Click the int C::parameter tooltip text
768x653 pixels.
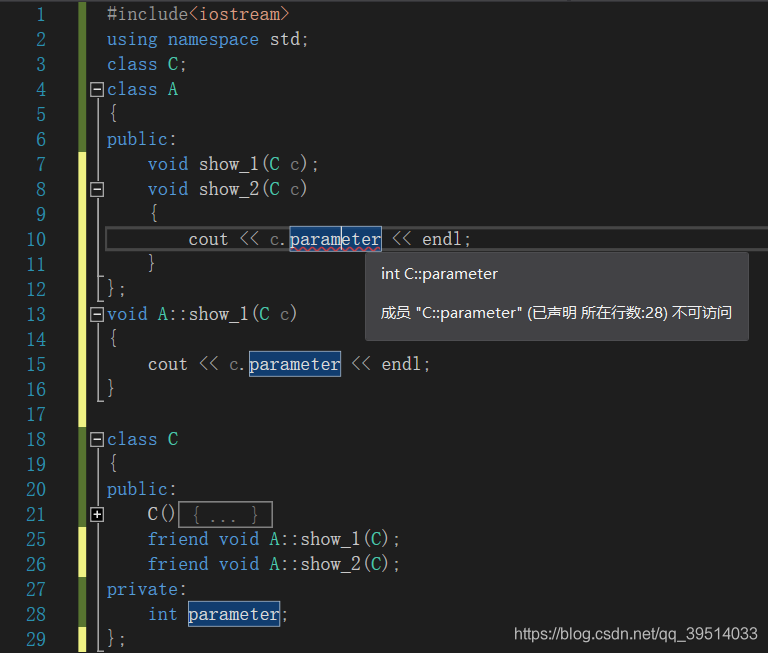tap(439, 274)
